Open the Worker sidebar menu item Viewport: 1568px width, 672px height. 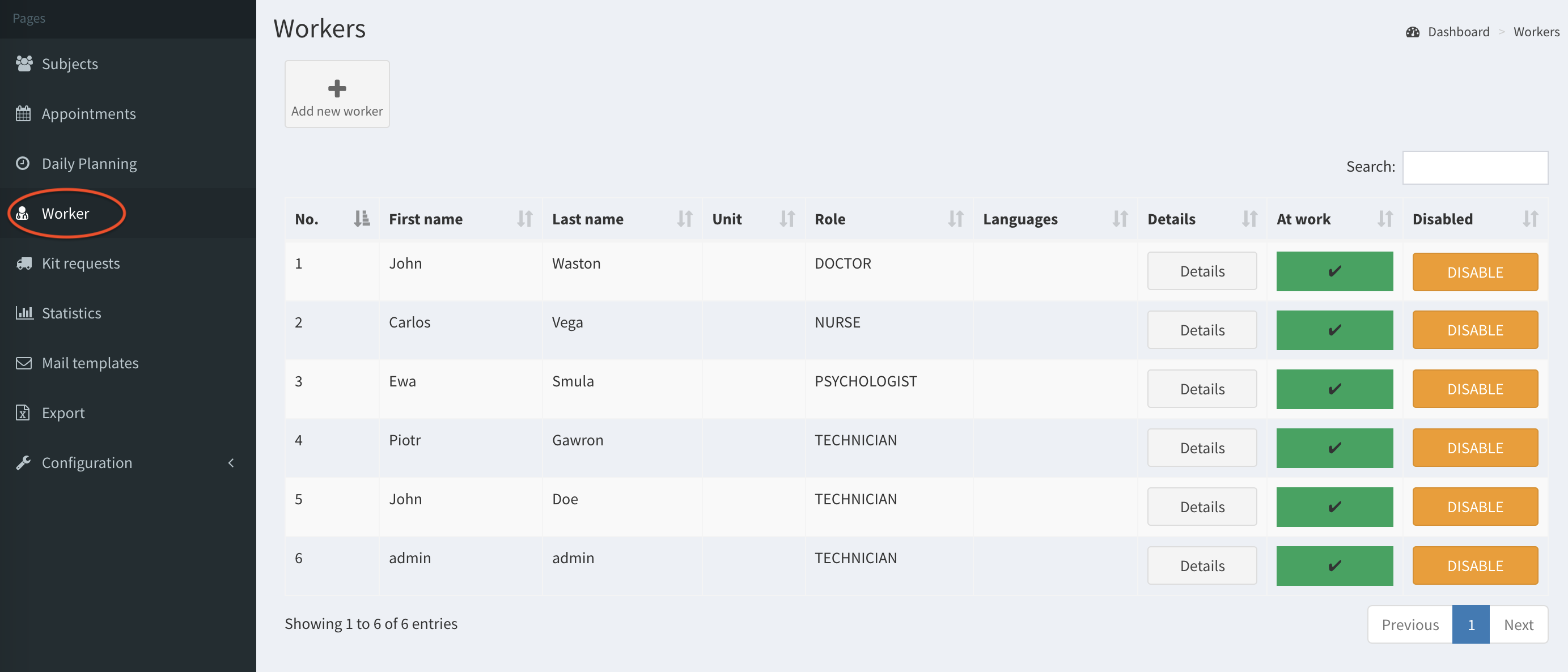65,214
